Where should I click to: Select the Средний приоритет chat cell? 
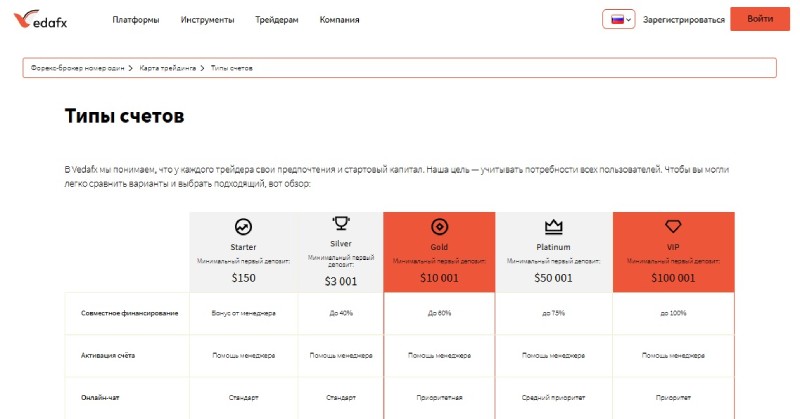[554, 398]
